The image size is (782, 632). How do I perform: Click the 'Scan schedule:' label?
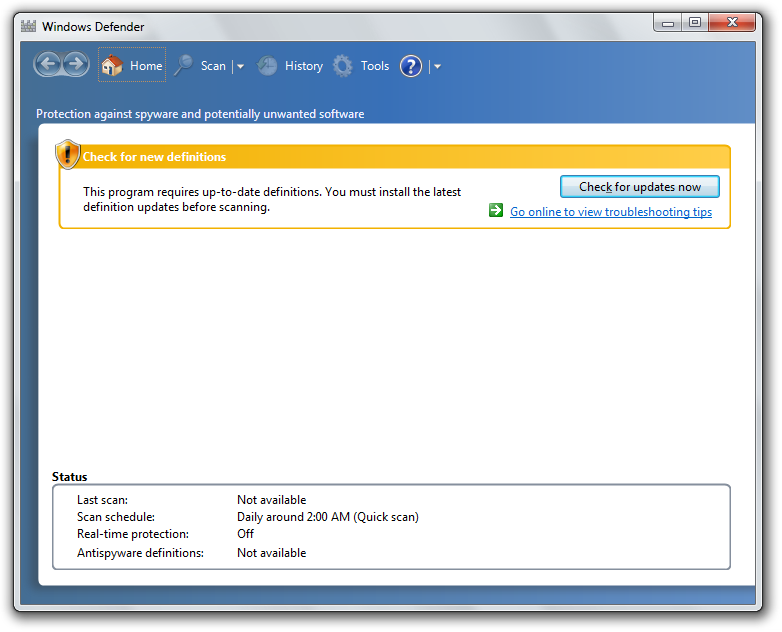click(x=116, y=517)
